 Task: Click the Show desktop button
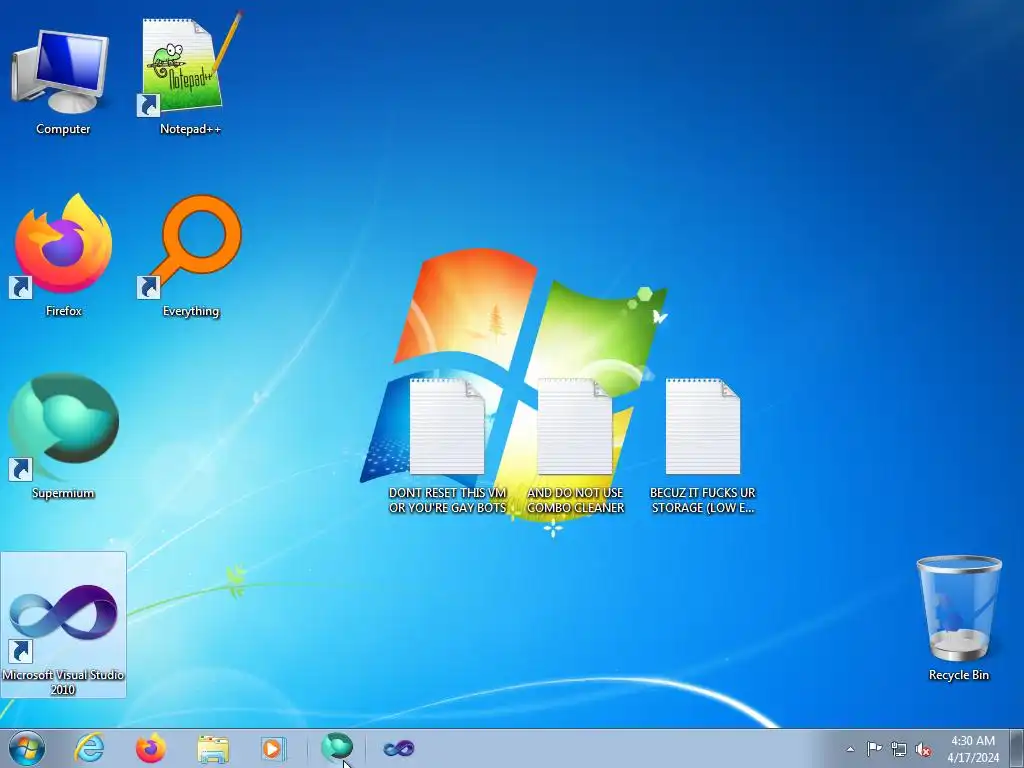[x=1017, y=748]
